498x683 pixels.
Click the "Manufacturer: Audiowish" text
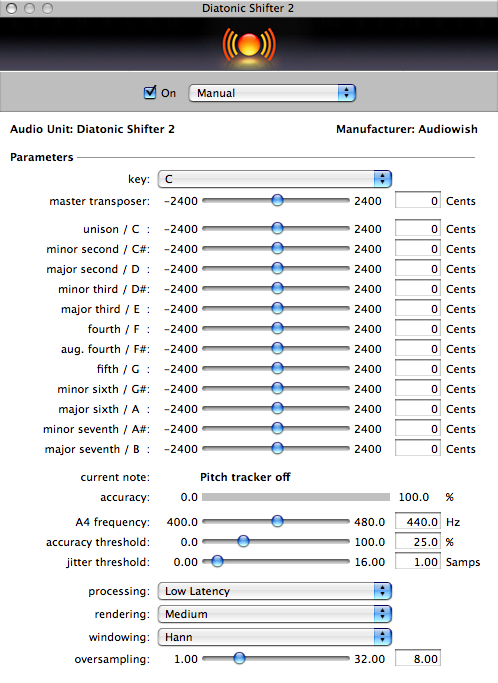point(407,129)
